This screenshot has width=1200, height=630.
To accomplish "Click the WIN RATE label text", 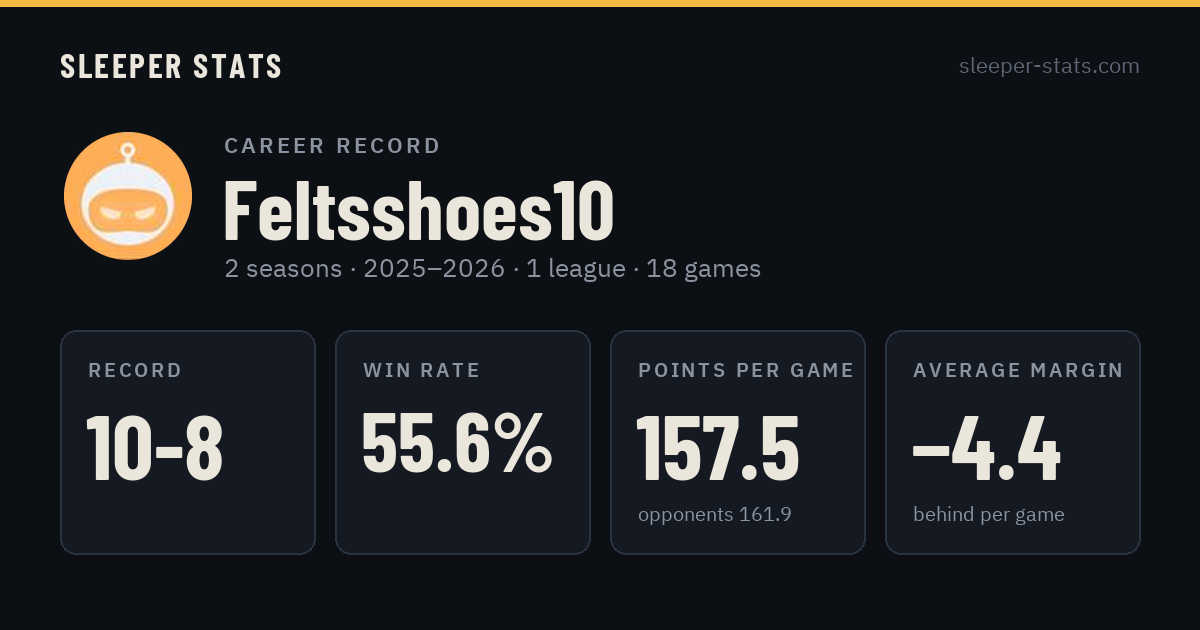I will [422, 371].
